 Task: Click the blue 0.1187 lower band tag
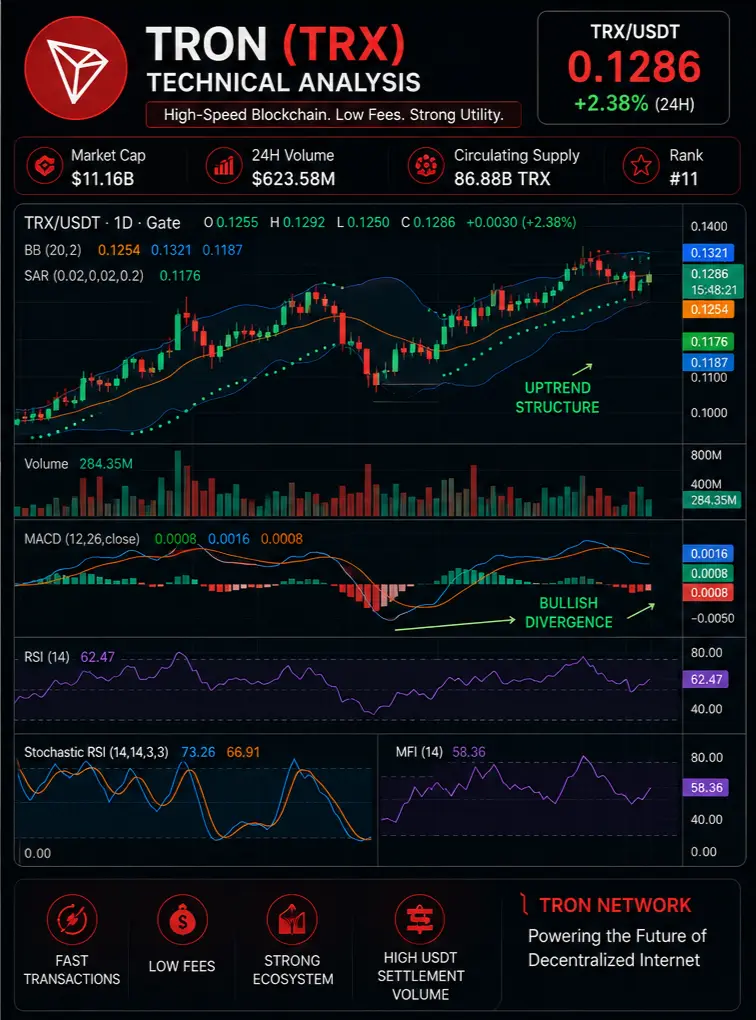(x=709, y=362)
